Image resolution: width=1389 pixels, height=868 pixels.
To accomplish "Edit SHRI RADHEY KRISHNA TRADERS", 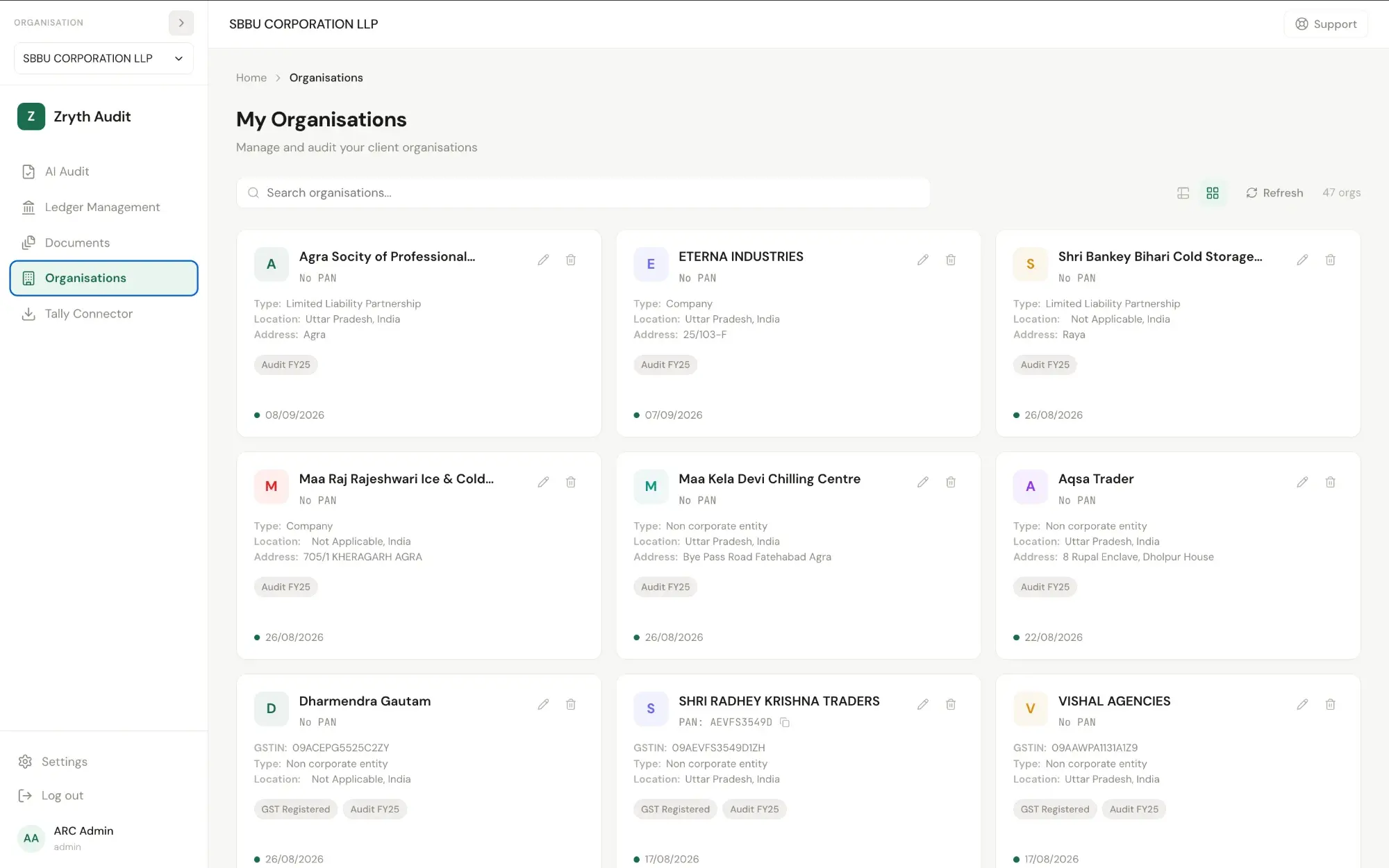I will pos(923,704).
